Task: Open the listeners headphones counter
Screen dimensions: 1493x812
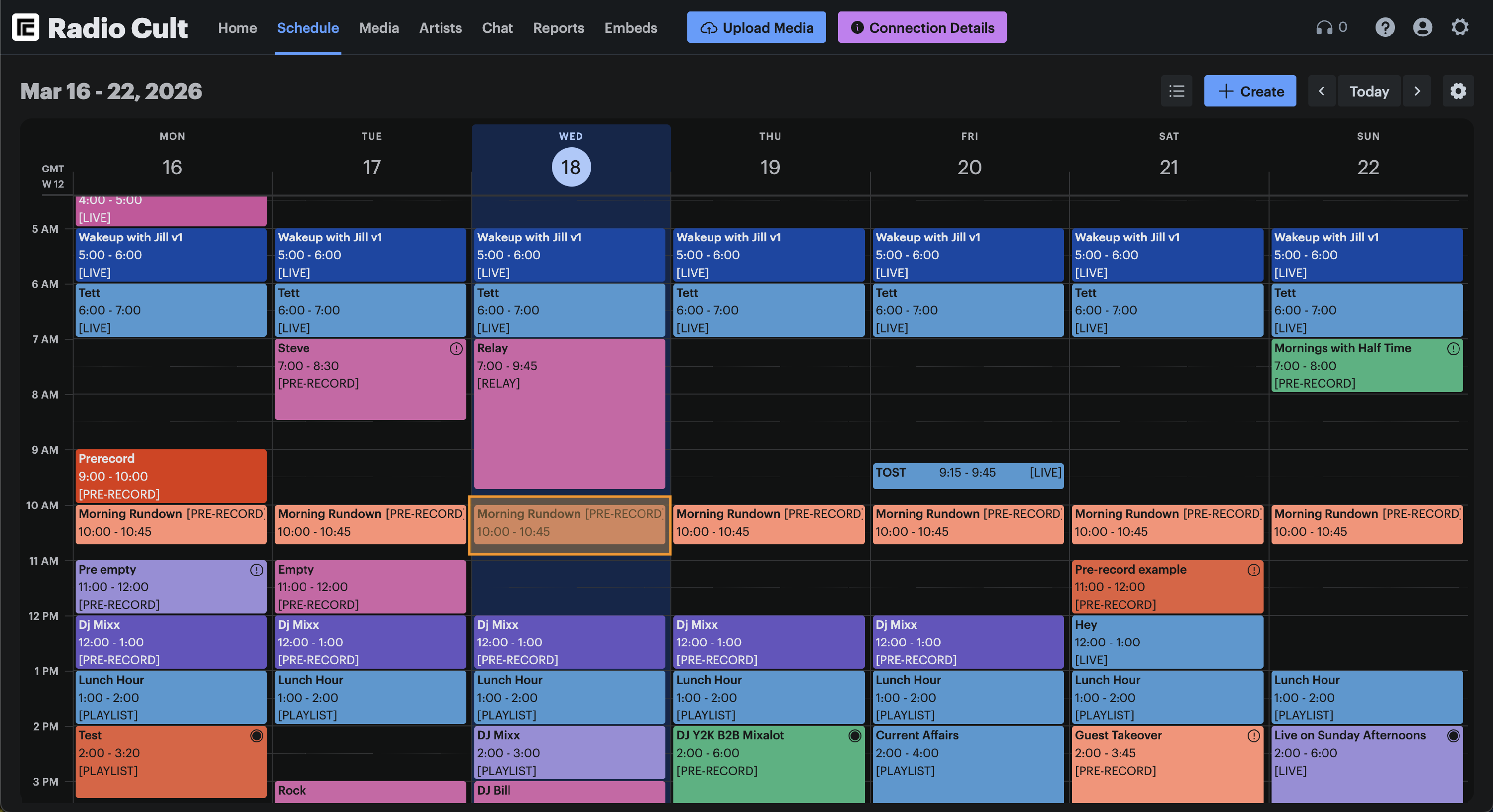Action: (x=1331, y=27)
